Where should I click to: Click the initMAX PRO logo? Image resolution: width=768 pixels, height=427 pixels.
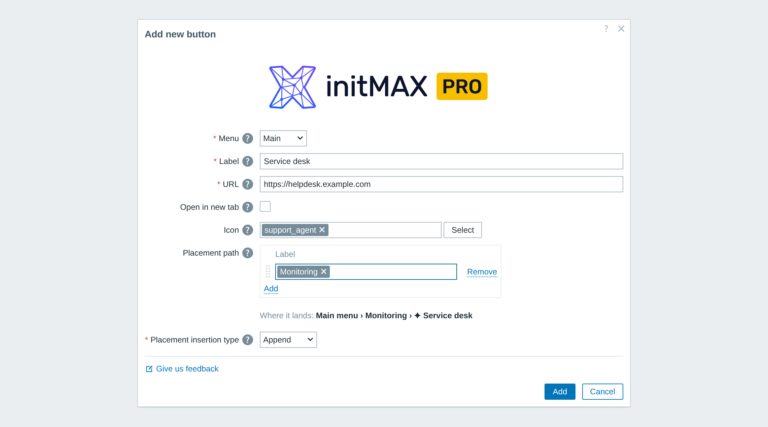tap(378, 87)
